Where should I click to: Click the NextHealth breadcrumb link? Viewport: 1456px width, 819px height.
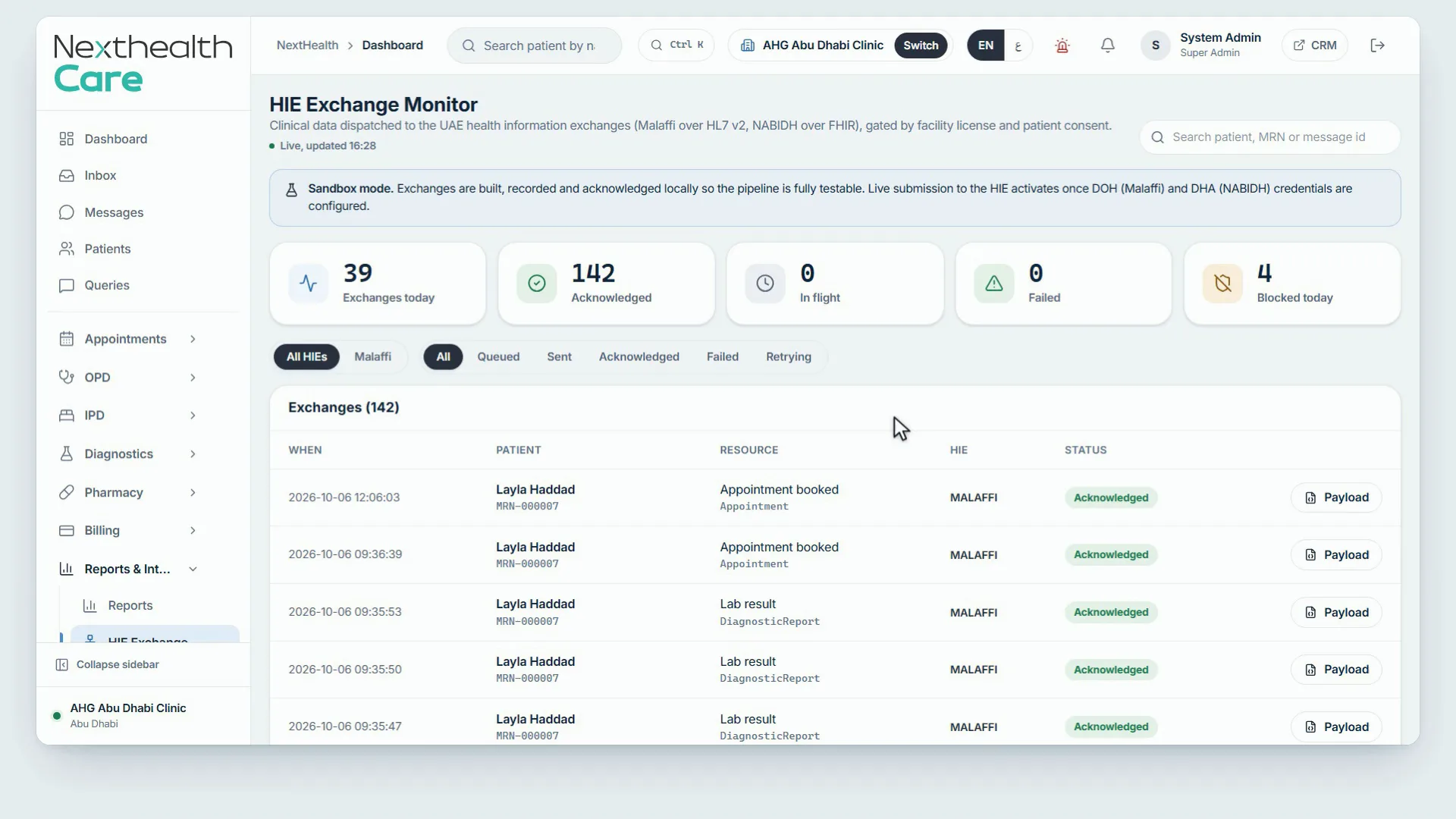tap(307, 45)
